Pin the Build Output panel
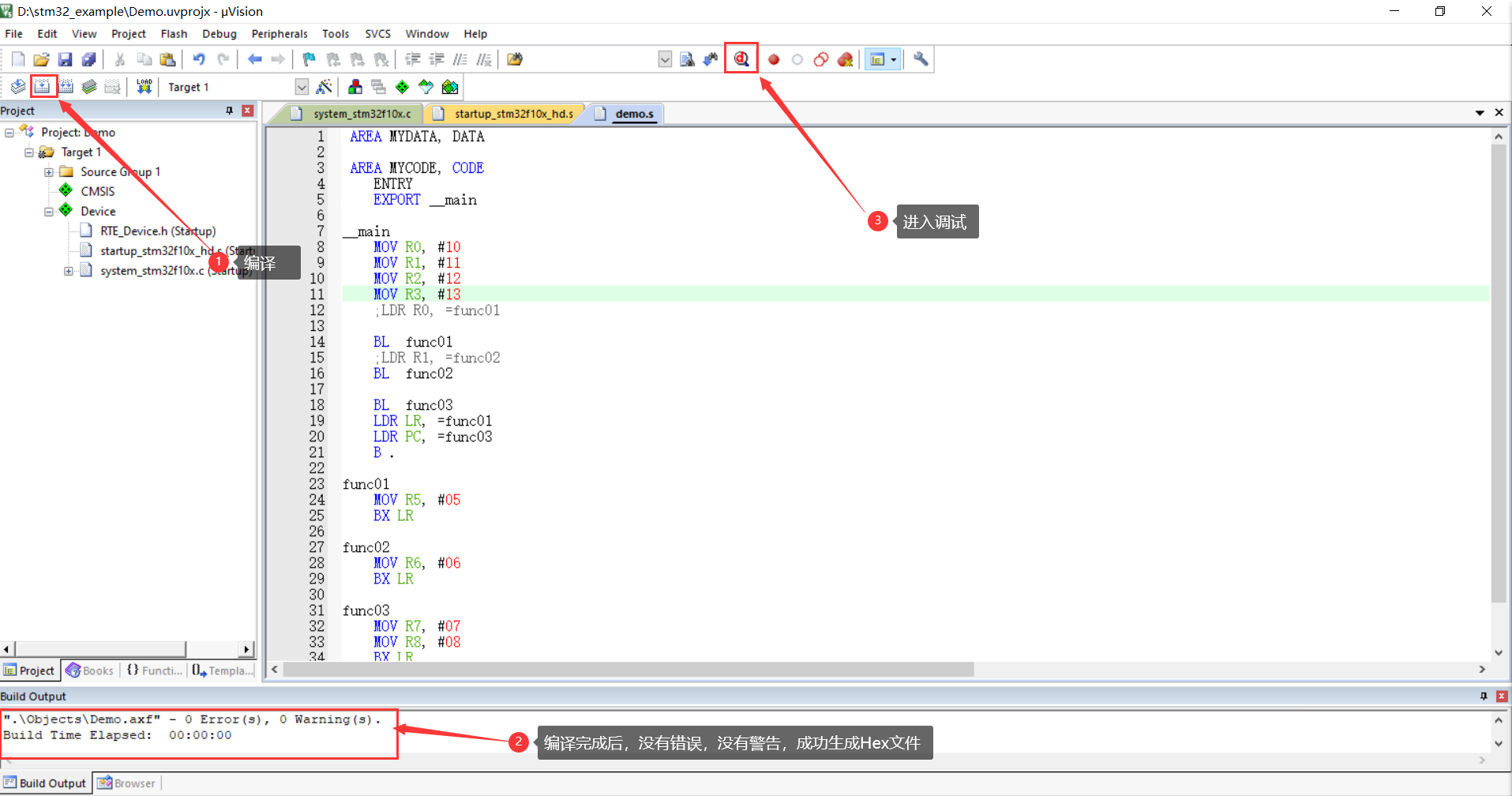 1483,696
